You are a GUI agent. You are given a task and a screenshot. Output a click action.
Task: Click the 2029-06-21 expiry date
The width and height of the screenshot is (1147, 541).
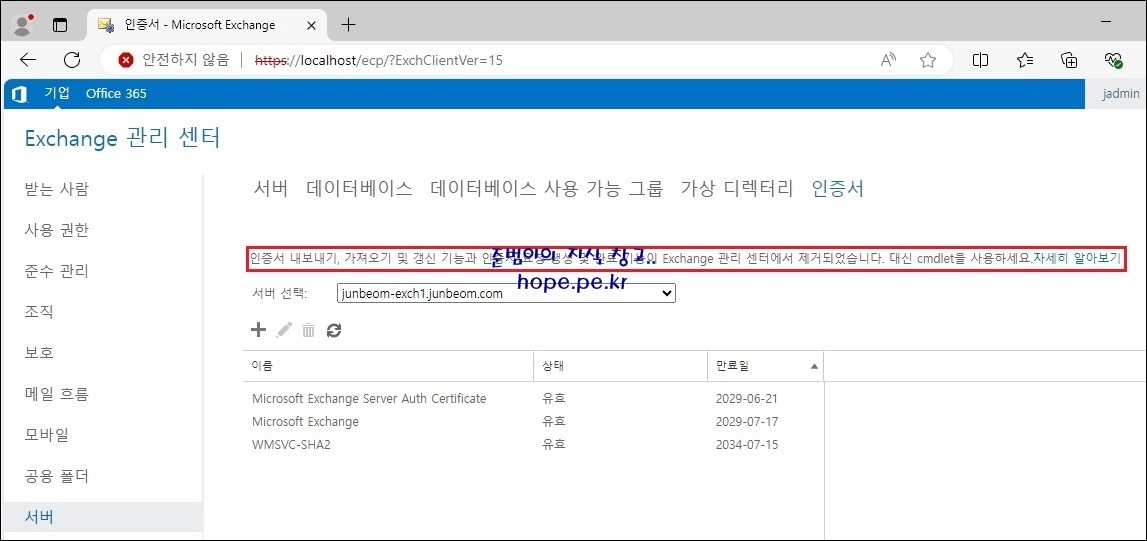click(x=747, y=399)
